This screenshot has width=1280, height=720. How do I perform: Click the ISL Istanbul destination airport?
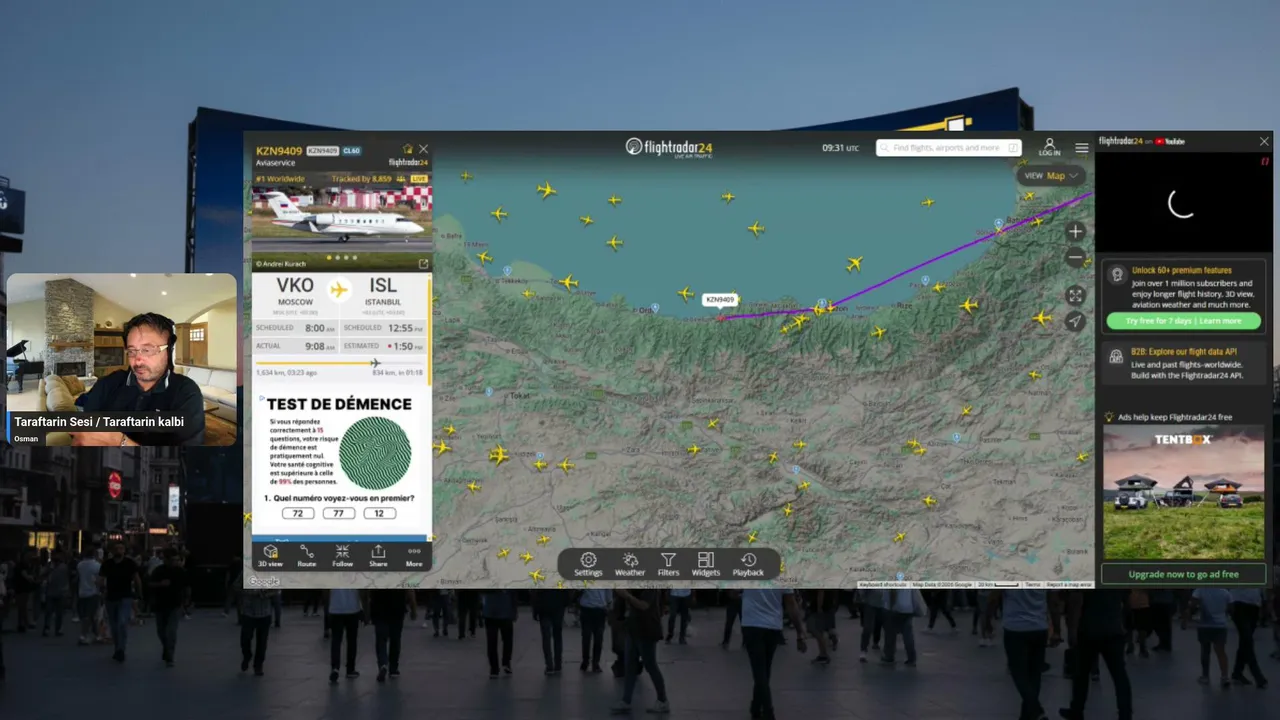click(x=383, y=291)
